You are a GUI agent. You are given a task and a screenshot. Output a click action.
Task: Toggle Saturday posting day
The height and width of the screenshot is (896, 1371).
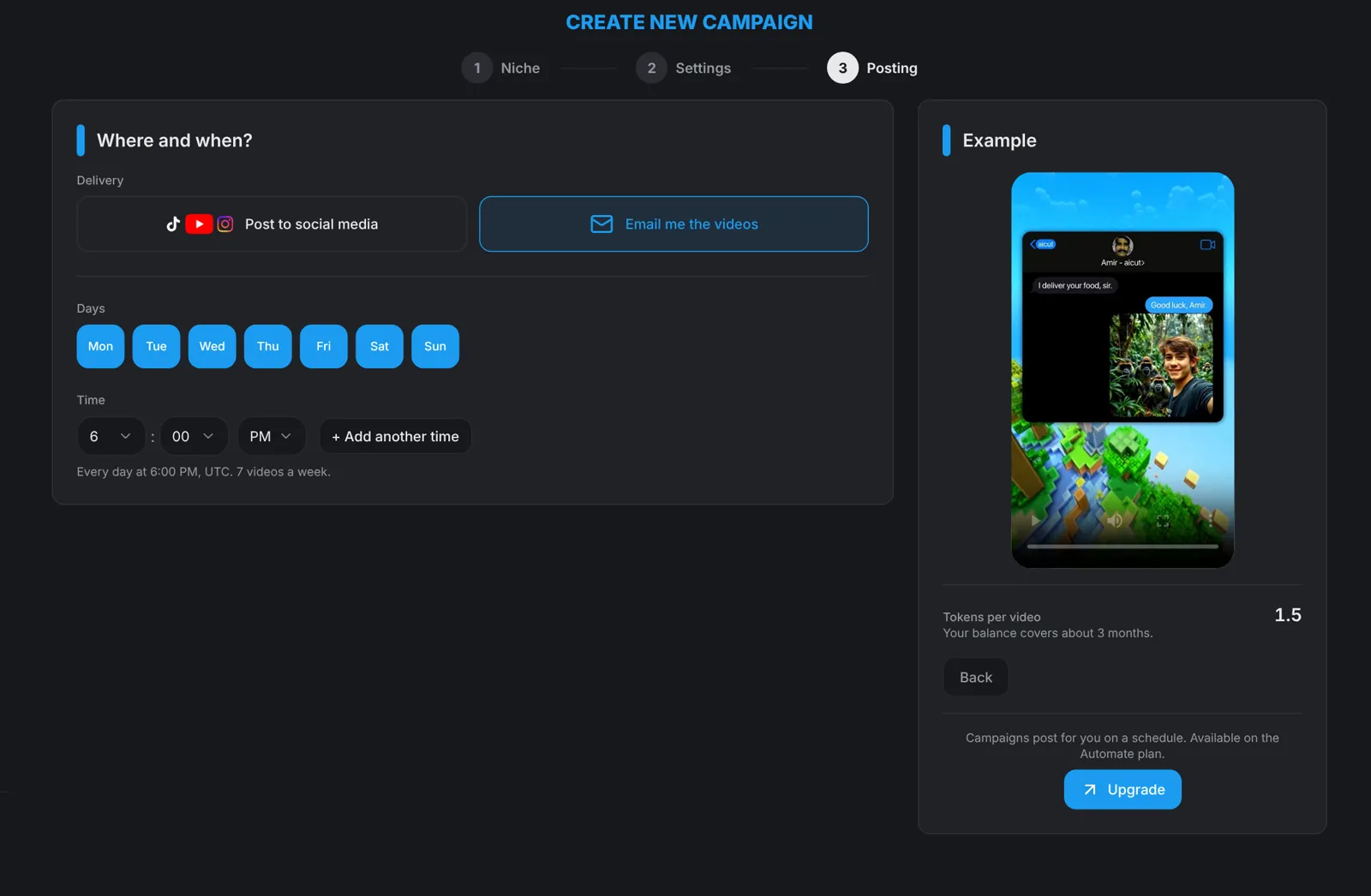(x=380, y=346)
